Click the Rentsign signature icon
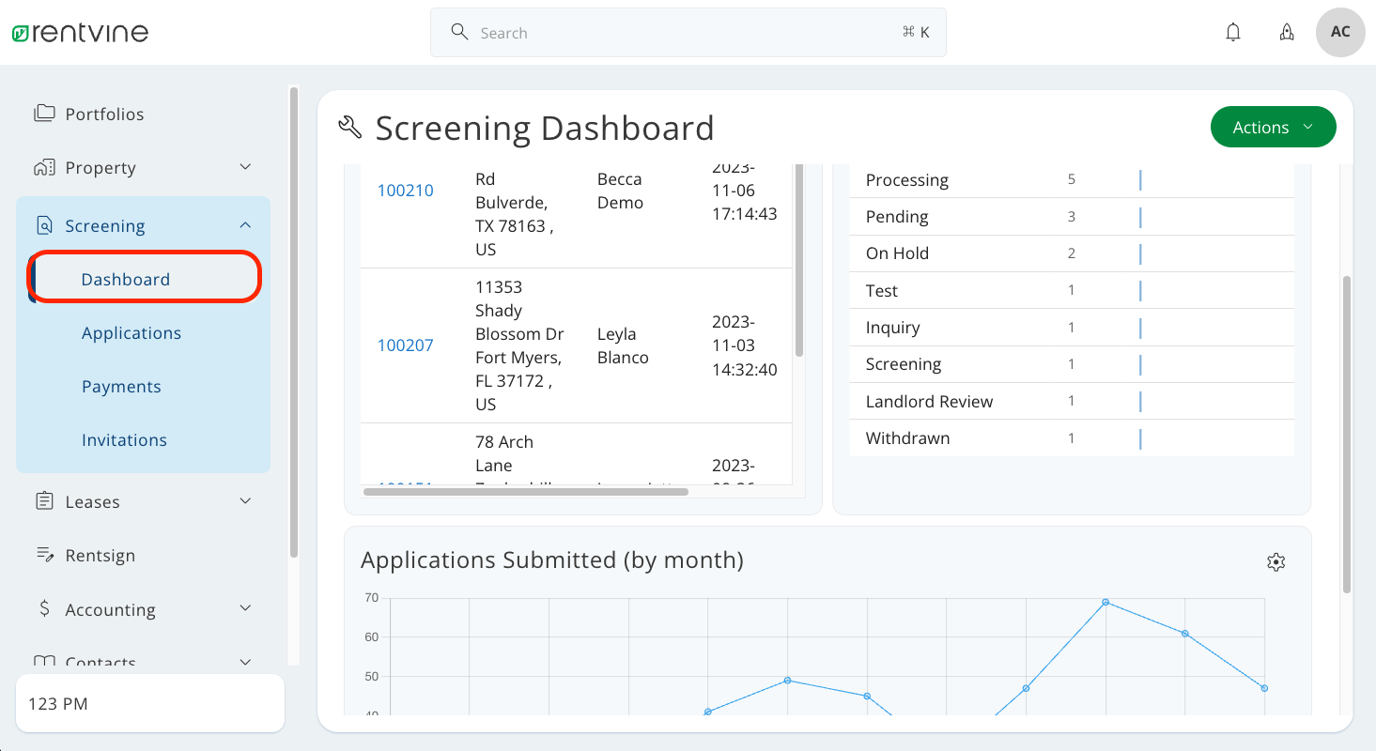The width and height of the screenshot is (1376, 751). tap(44, 555)
